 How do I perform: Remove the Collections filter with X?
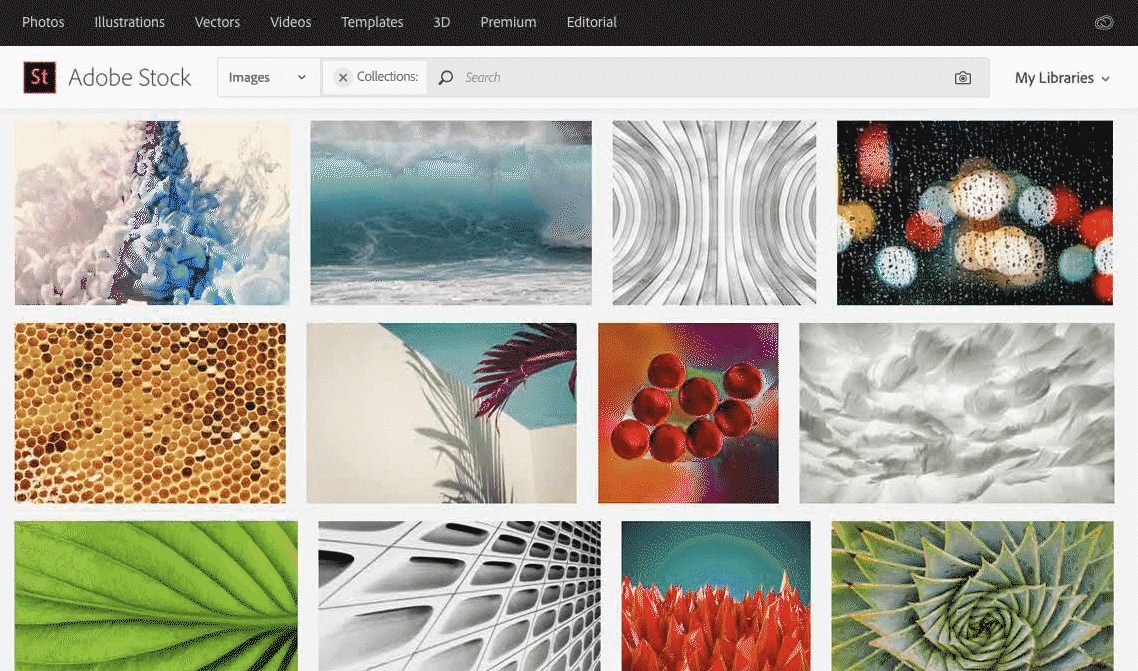343,77
